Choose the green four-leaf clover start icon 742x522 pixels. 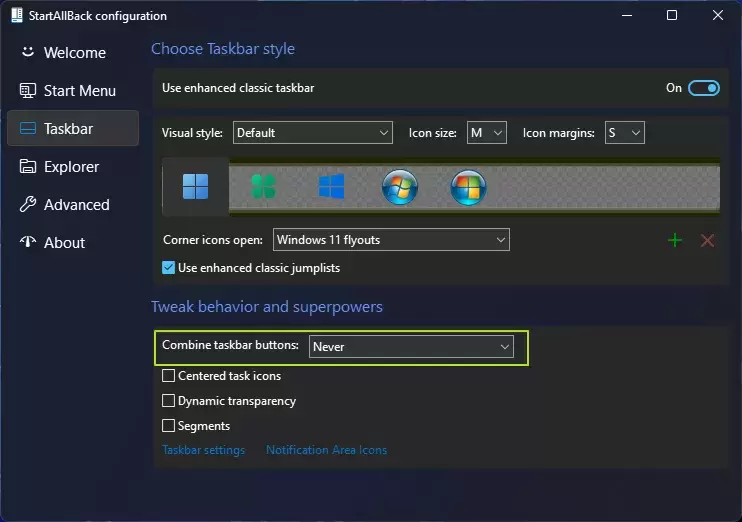[263, 187]
